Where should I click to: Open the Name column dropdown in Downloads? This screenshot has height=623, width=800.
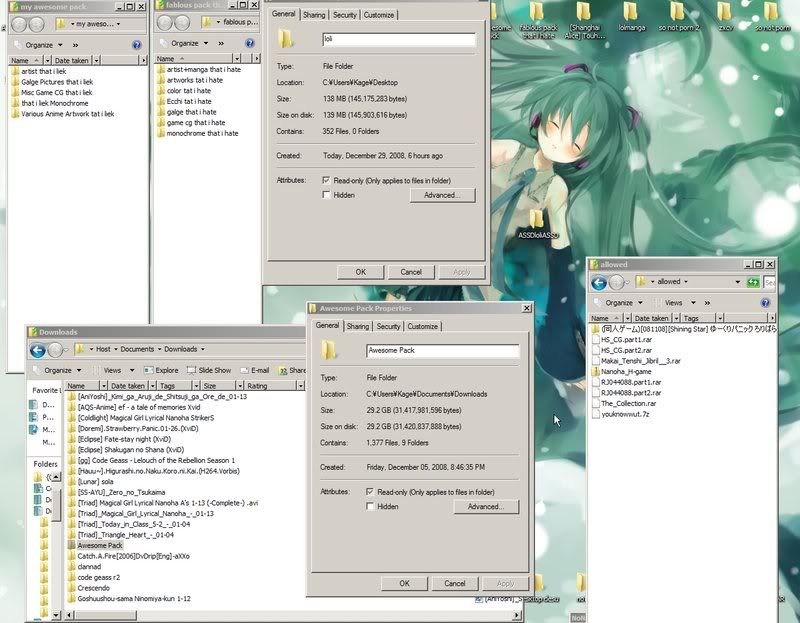[x=102, y=385]
